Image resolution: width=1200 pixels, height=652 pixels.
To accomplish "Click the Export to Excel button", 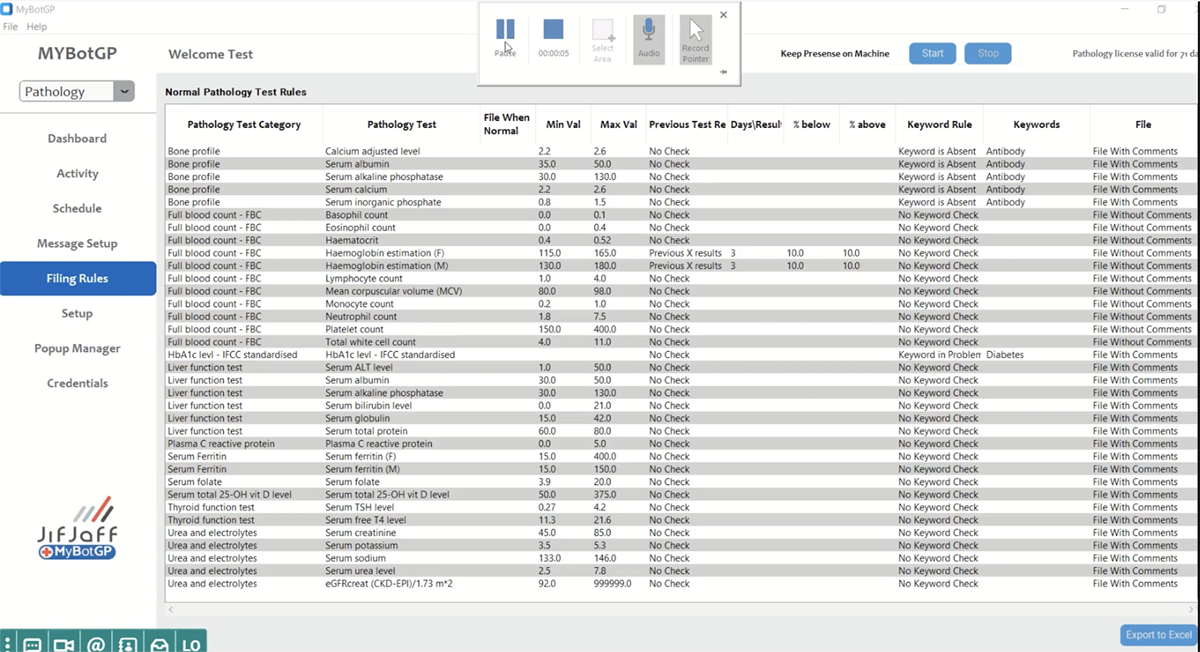I will 1158,635.
